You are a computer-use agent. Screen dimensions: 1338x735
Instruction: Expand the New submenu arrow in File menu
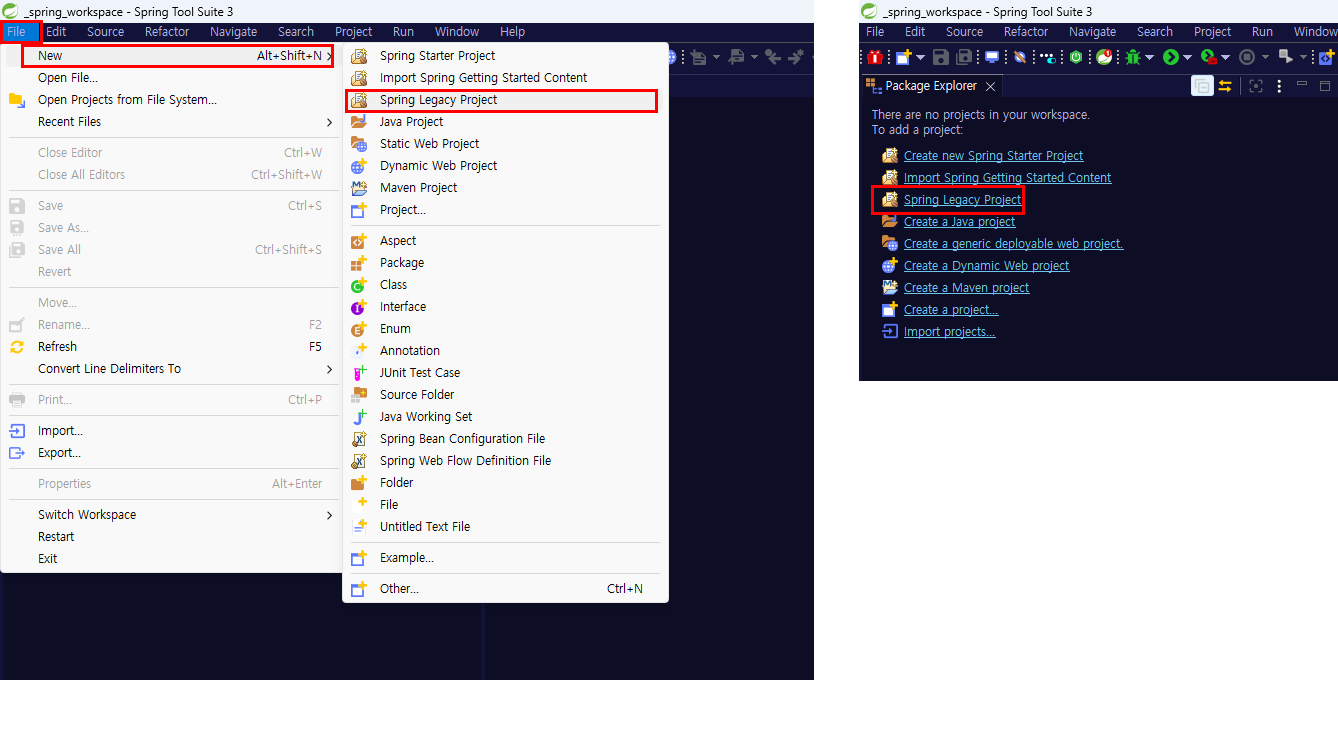pos(330,56)
